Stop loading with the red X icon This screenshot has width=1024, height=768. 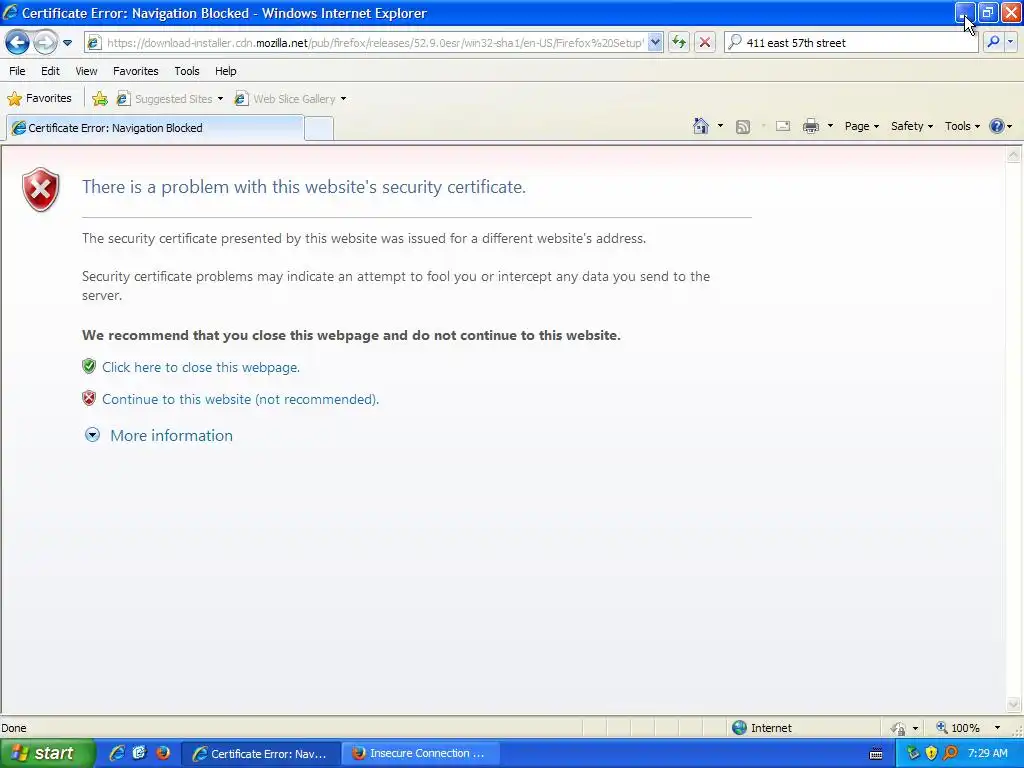[705, 43]
